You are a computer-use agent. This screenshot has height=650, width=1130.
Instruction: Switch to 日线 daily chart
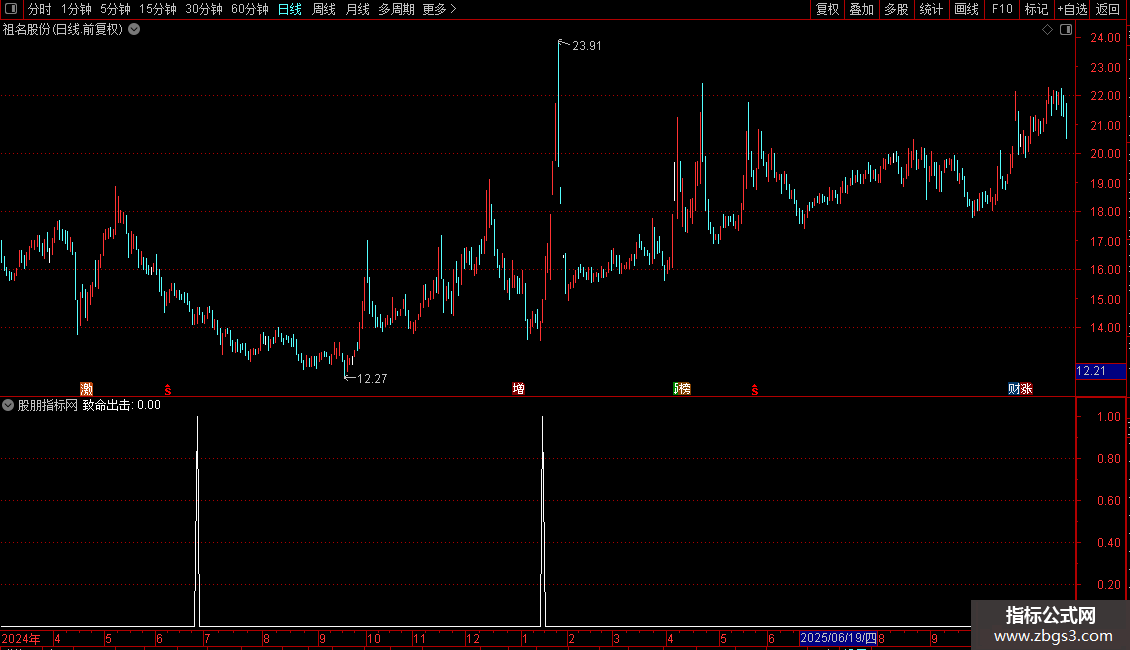[x=290, y=9]
